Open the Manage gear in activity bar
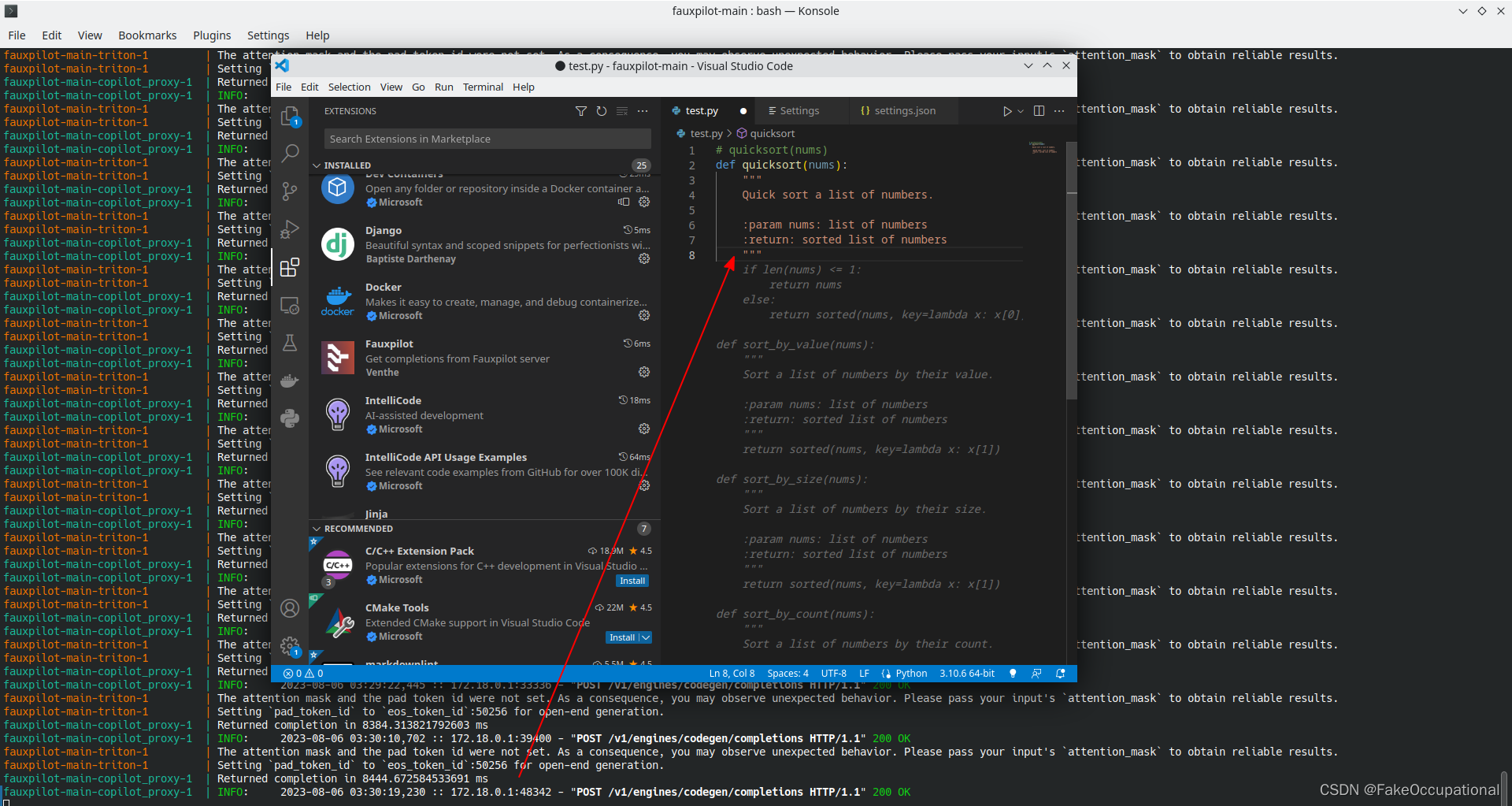Image resolution: width=1512 pixels, height=806 pixels. 290,646
